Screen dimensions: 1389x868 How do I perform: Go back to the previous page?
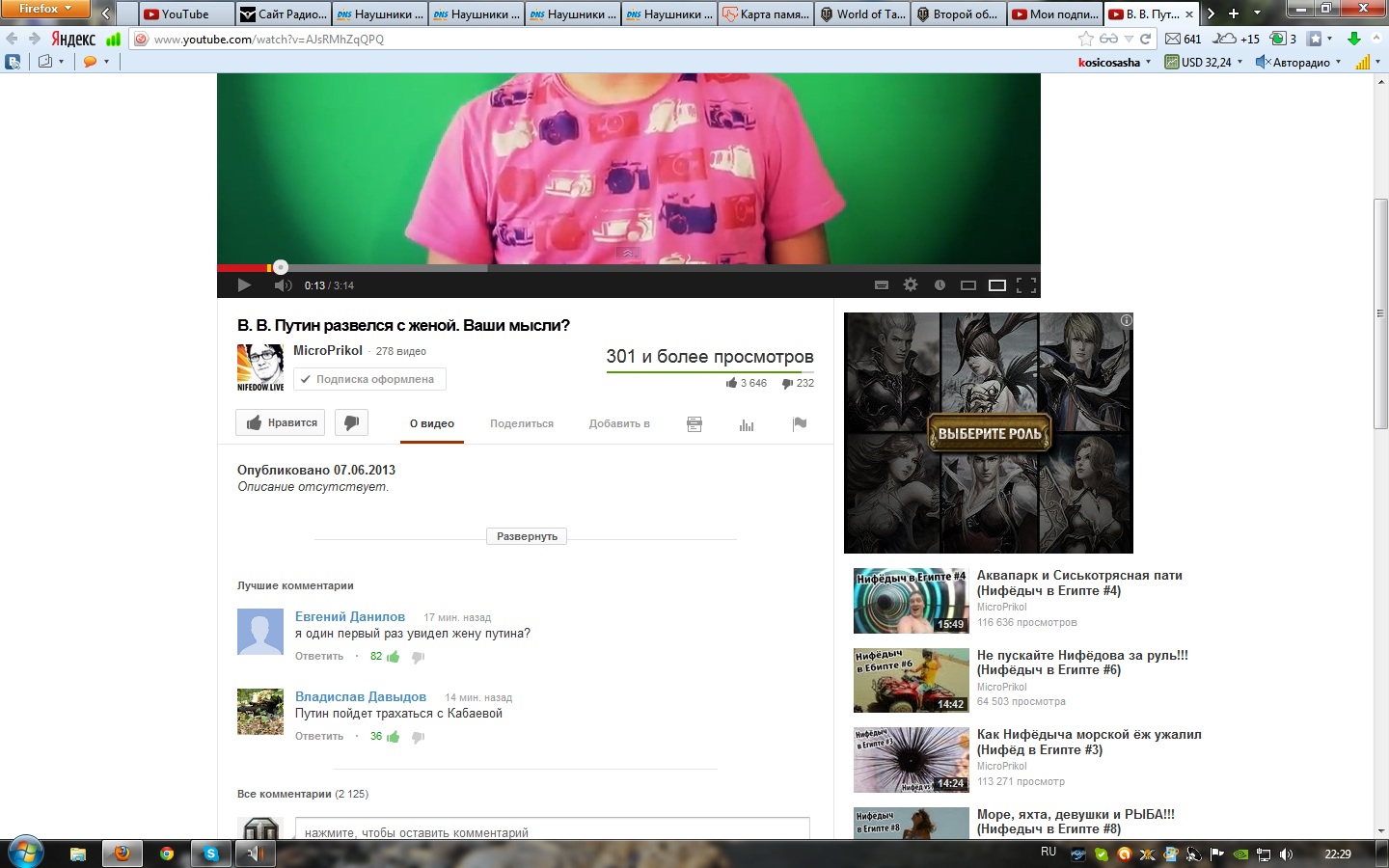pyautogui.click(x=13, y=40)
